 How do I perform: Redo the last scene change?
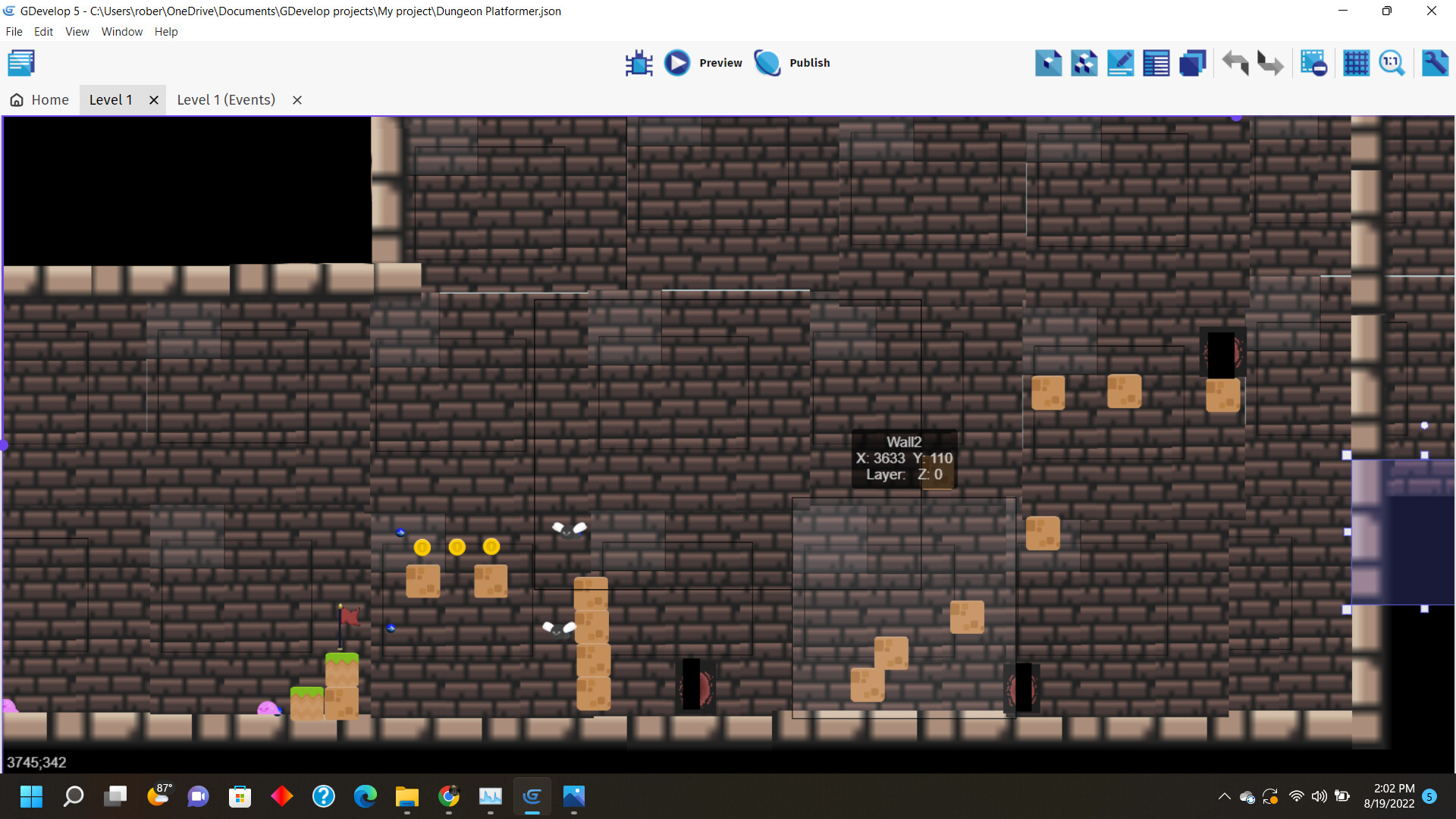click(1270, 62)
